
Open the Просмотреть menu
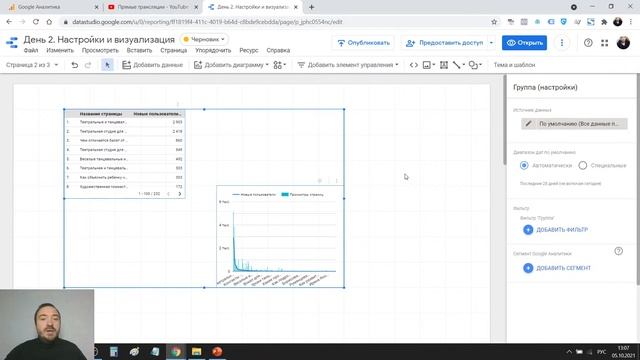point(100,50)
